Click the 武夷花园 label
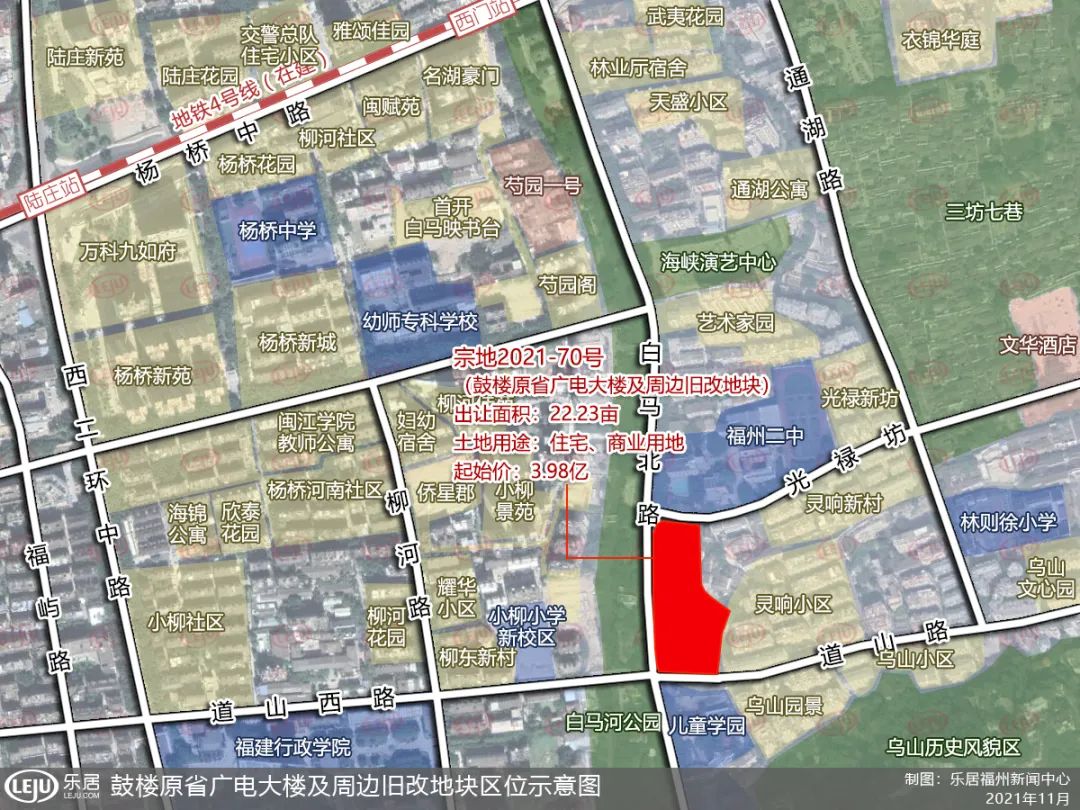Viewport: 1080px width, 810px height. click(x=686, y=16)
